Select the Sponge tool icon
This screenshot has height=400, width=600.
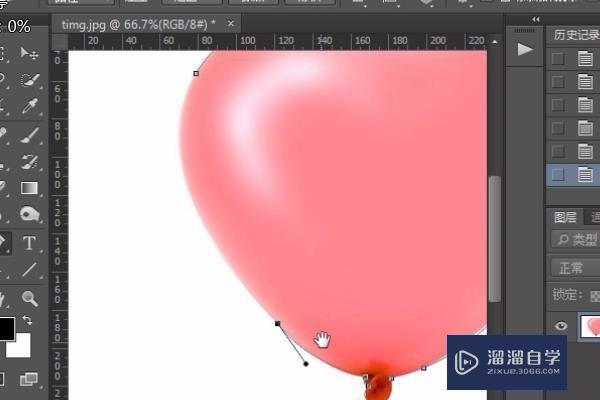point(29,214)
